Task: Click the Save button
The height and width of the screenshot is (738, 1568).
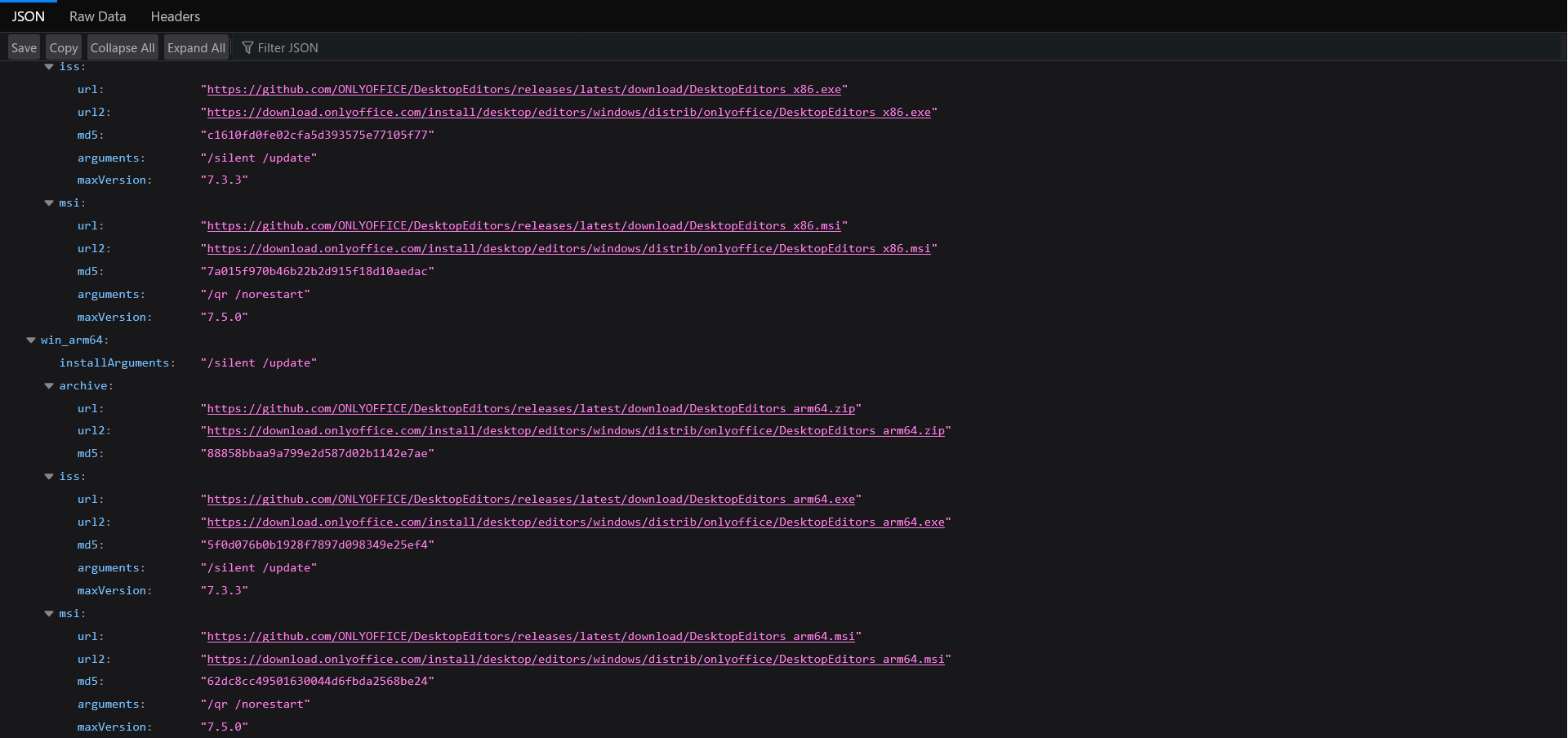Action: click(x=24, y=48)
